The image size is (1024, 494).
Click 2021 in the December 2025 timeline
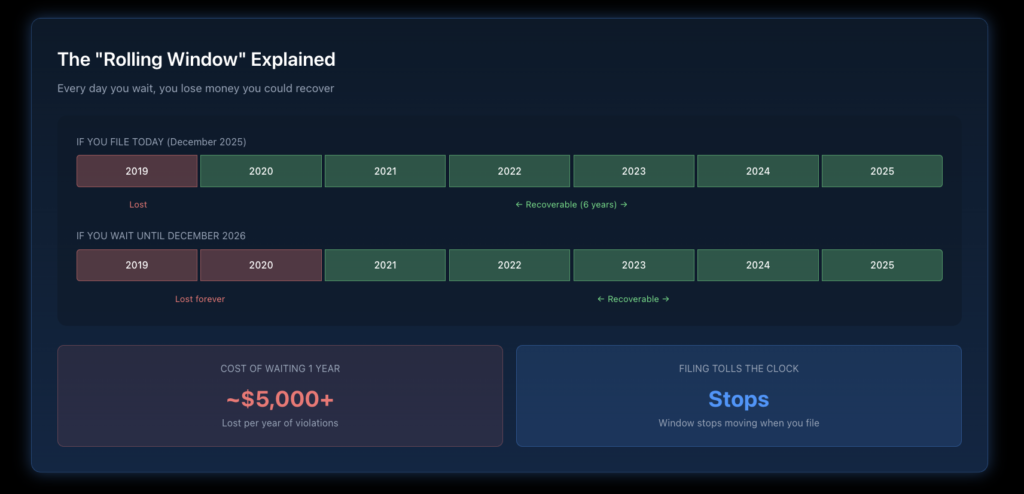pyautogui.click(x=385, y=171)
